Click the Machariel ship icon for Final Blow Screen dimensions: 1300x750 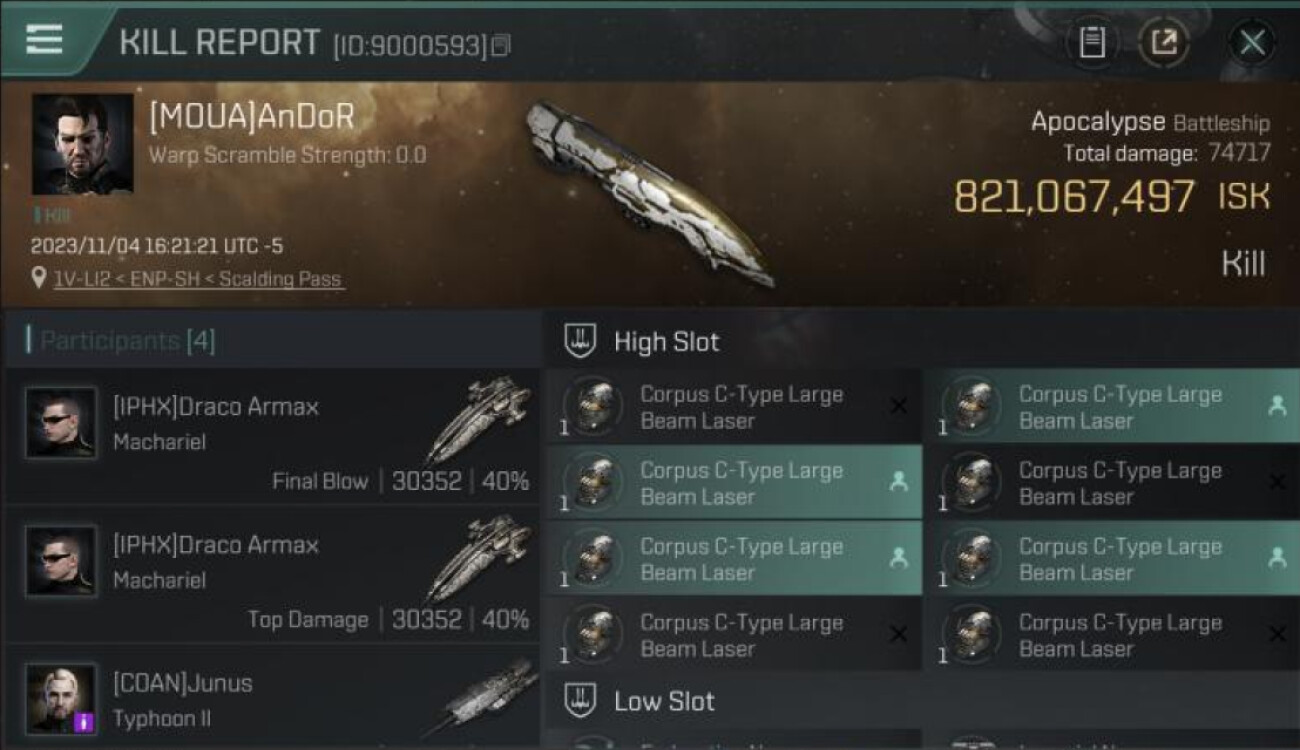point(480,418)
